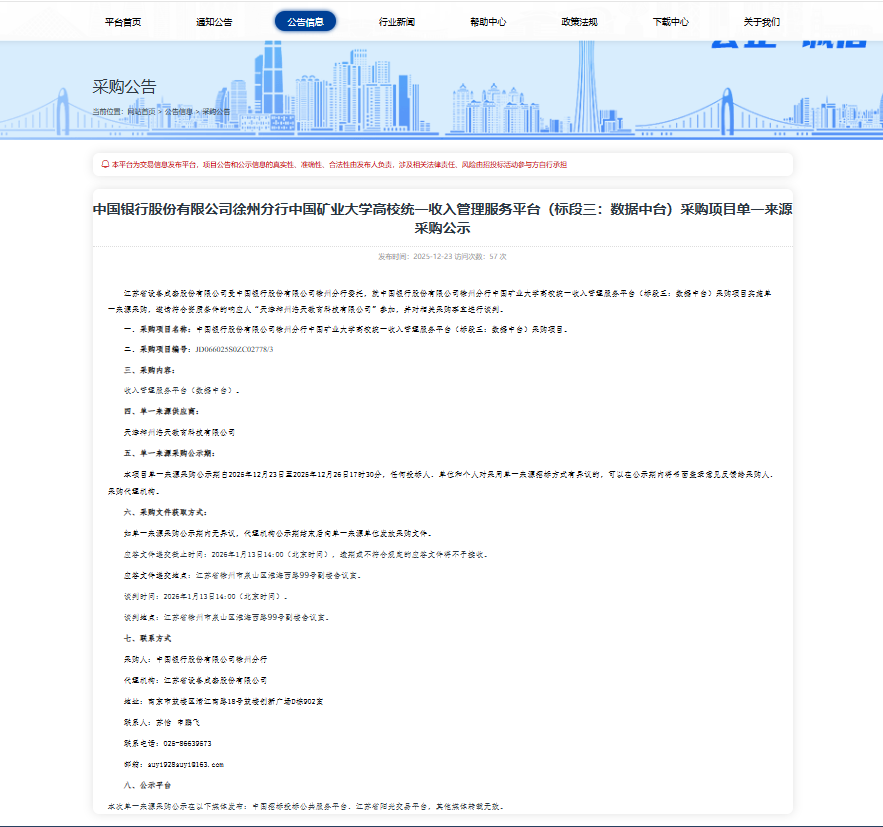Visit the 关于我们 page
Viewport: 883px width, 827px height.
[x=761, y=21]
